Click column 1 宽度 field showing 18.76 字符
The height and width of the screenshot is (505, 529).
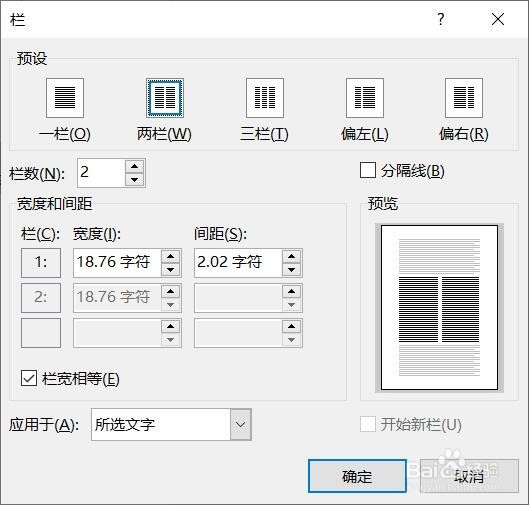pyautogui.click(x=117, y=263)
